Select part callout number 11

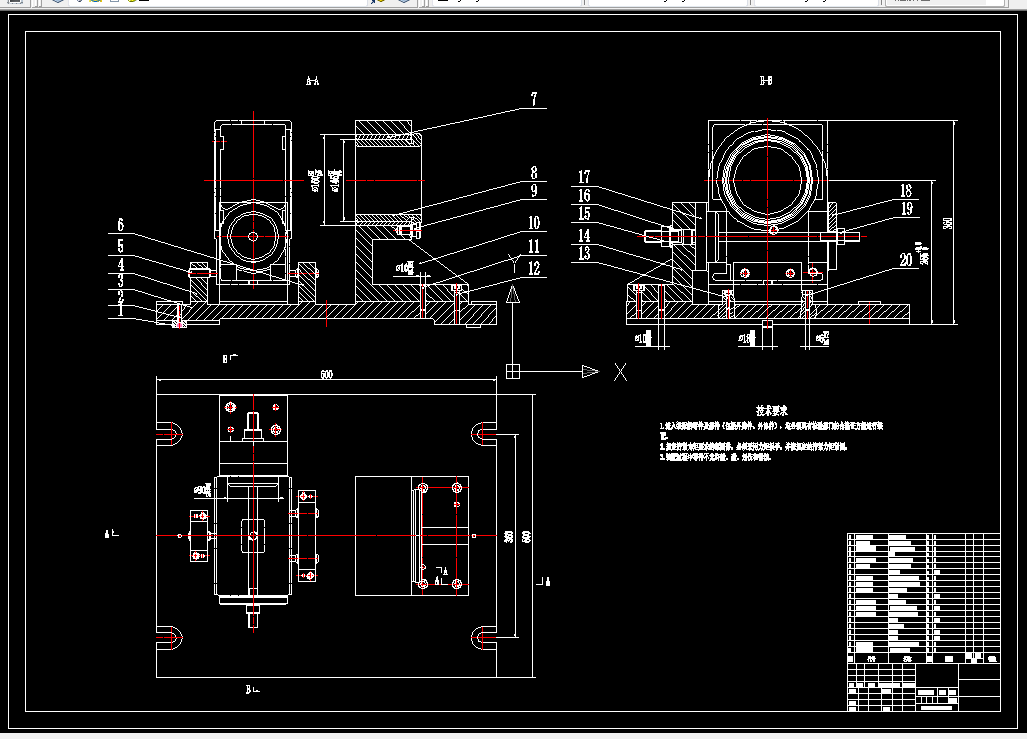coord(534,246)
